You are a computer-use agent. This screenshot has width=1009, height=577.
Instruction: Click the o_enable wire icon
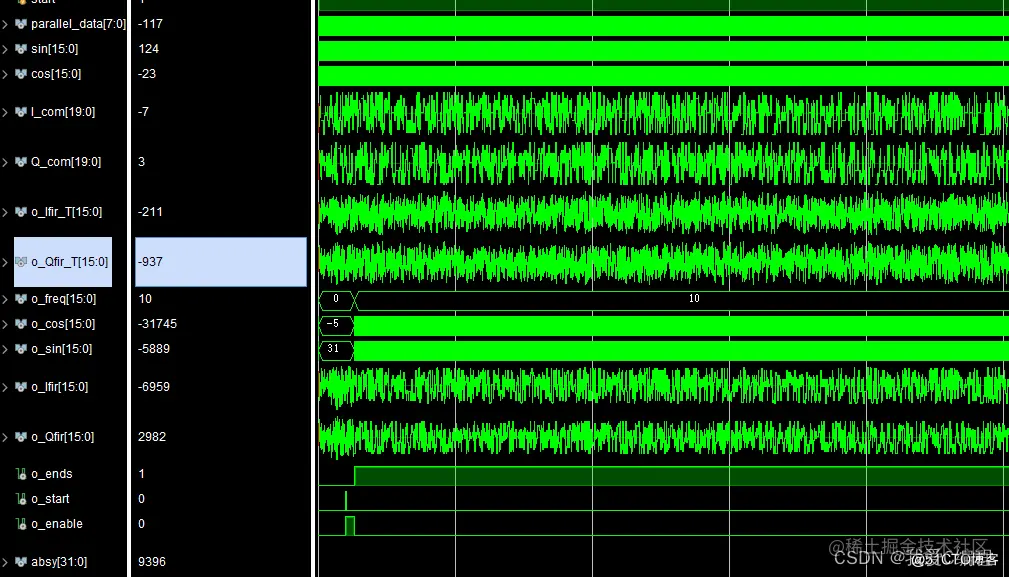(21, 524)
